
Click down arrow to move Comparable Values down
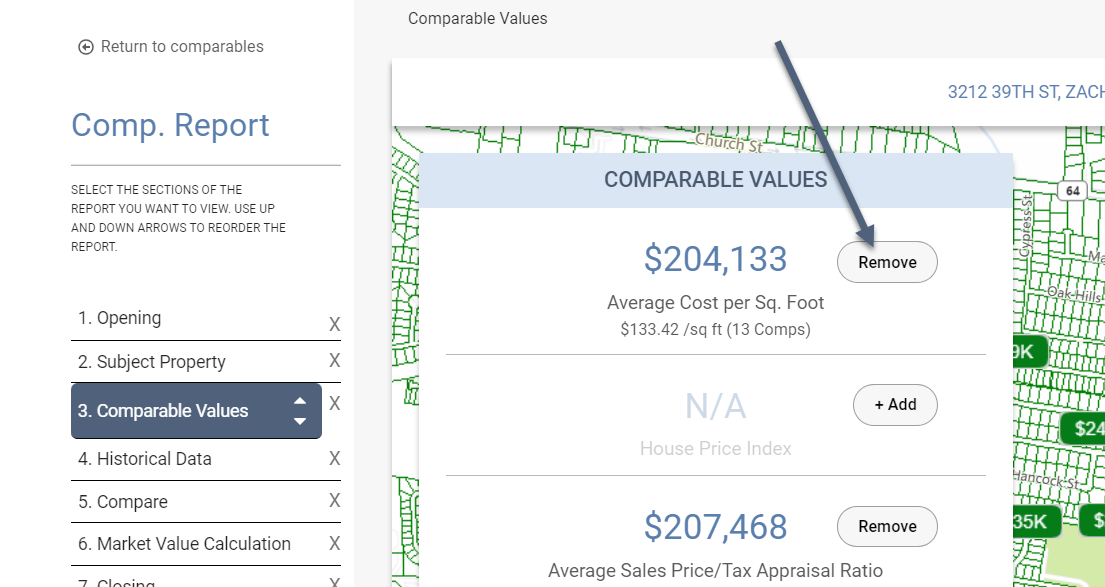300,419
